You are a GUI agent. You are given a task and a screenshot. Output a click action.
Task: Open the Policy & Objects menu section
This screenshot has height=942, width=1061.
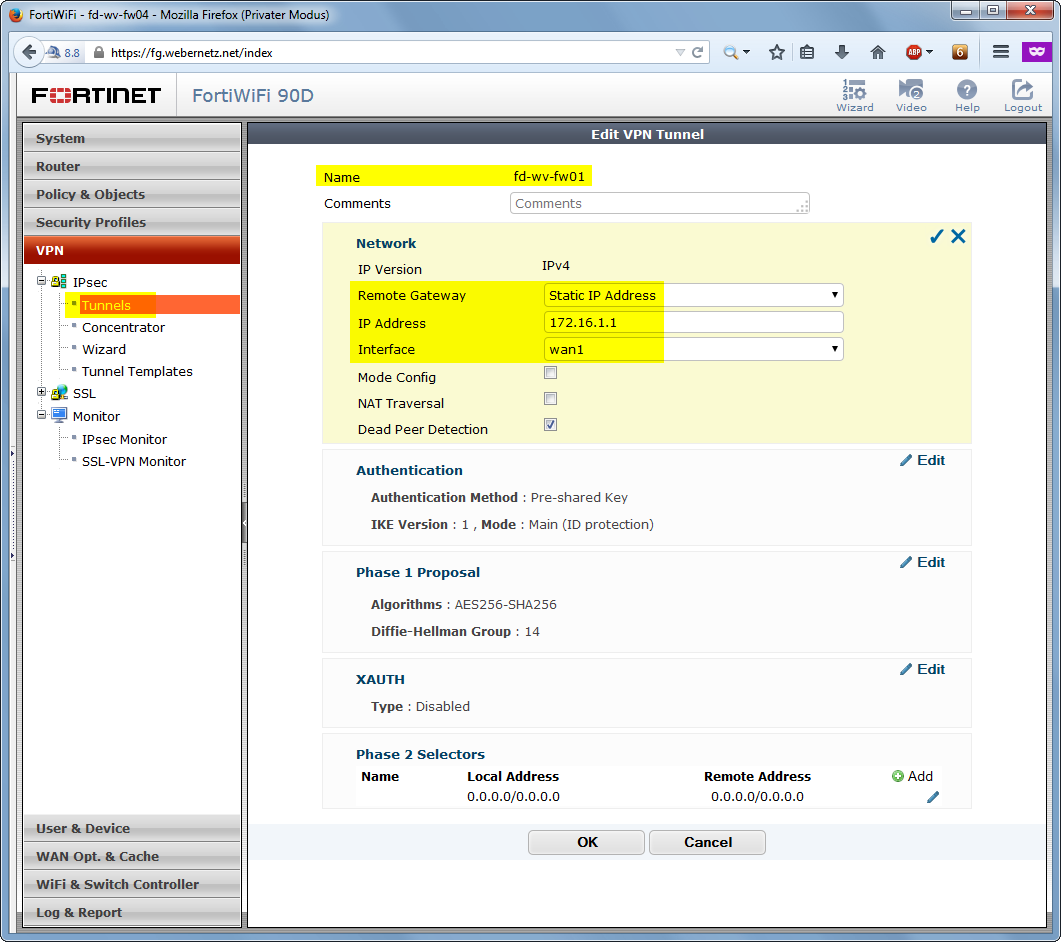[132, 194]
